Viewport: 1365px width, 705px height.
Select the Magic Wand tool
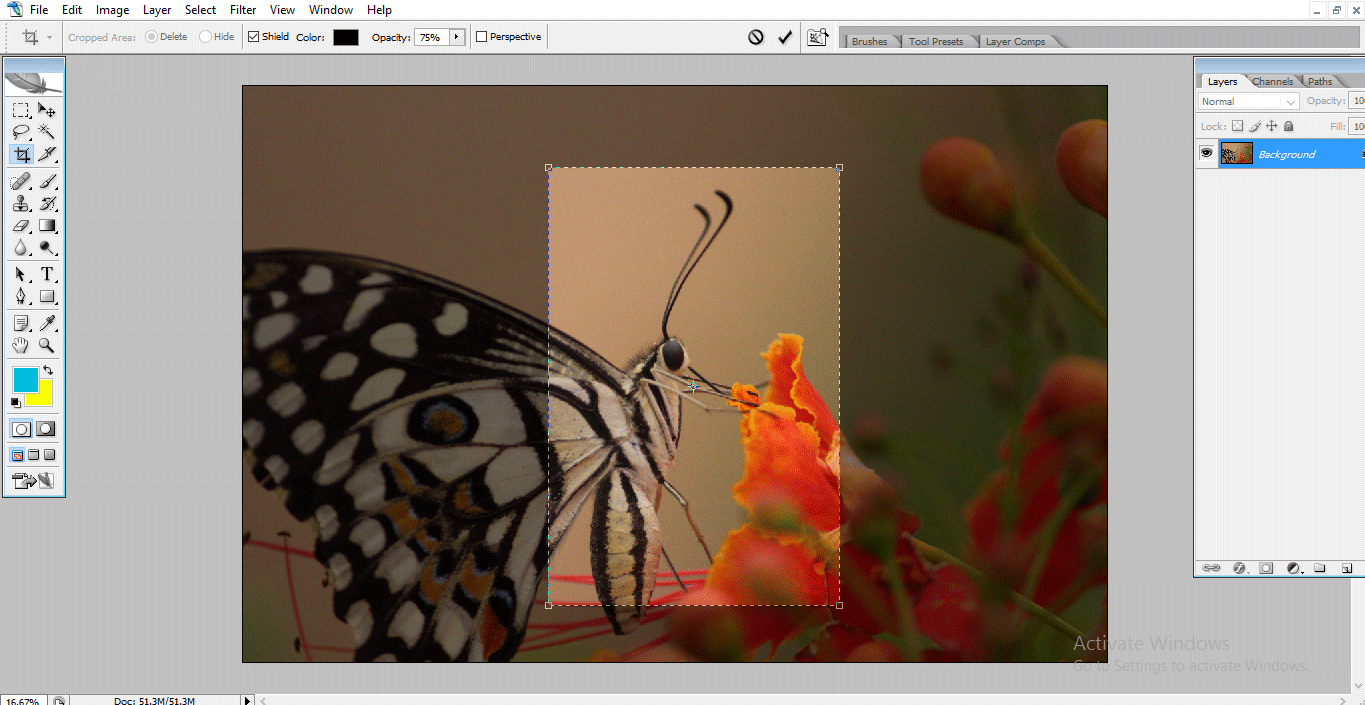coord(47,132)
